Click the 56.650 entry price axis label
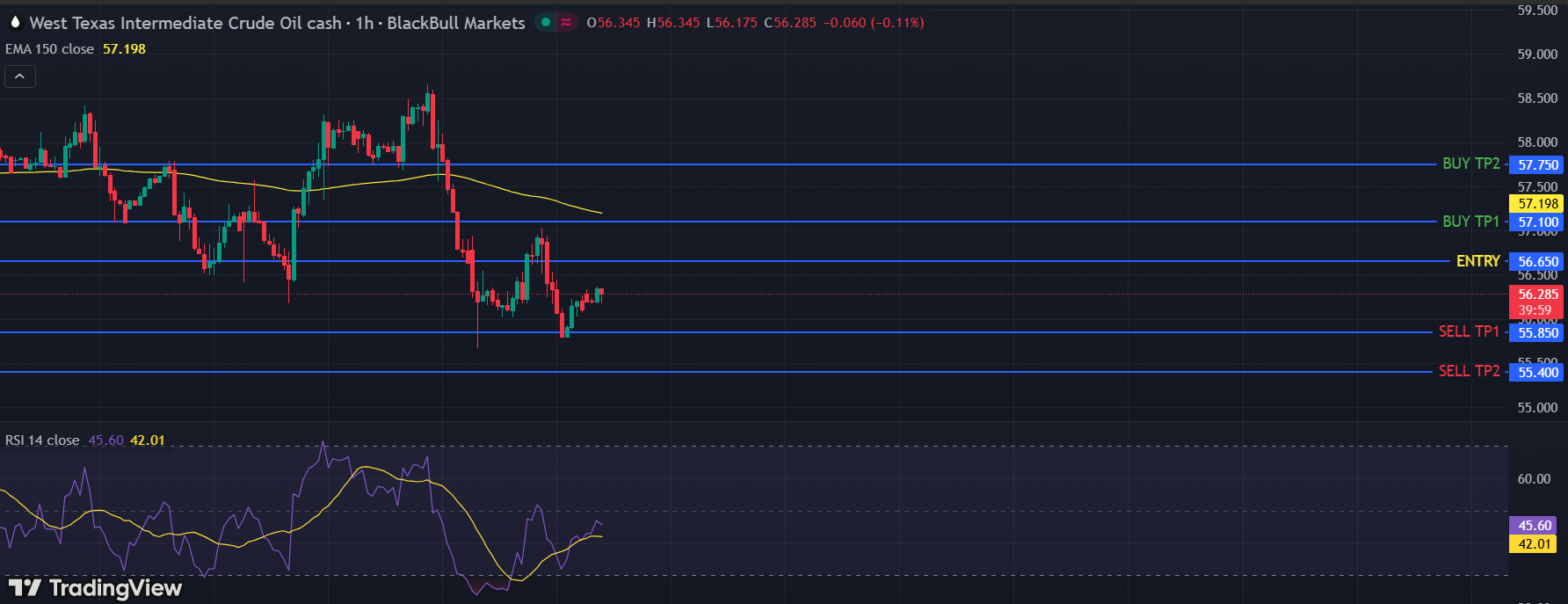Screen dimensions: 1568x604 pos(1537,261)
